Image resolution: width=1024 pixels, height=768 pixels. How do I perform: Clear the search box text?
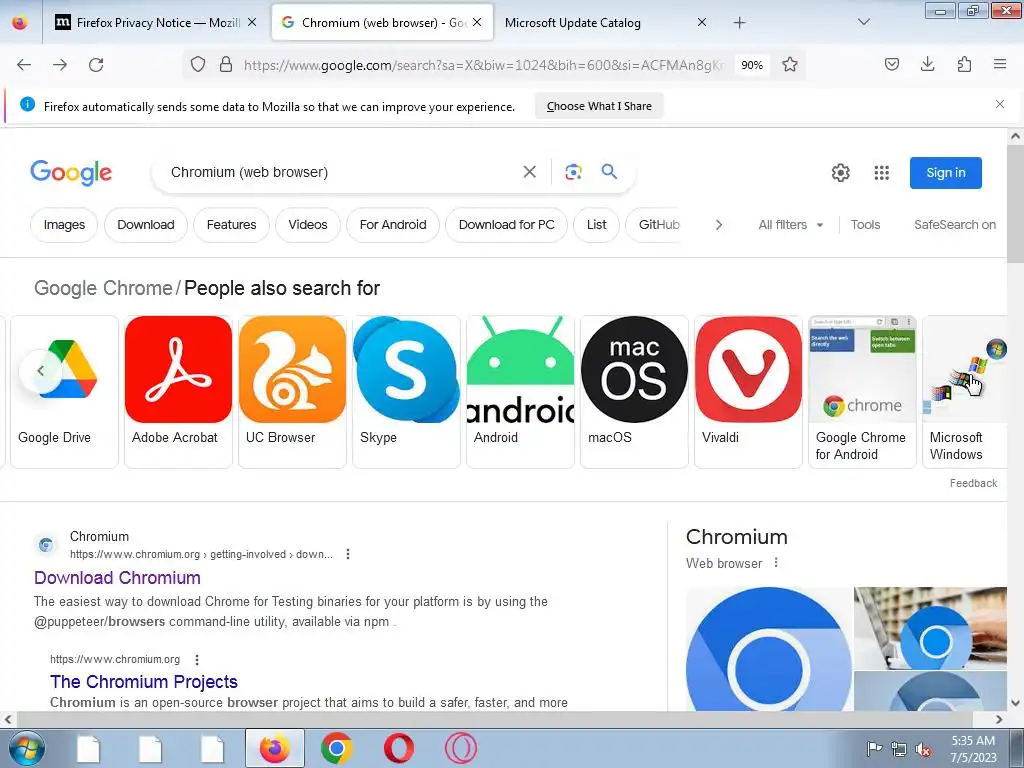530,172
